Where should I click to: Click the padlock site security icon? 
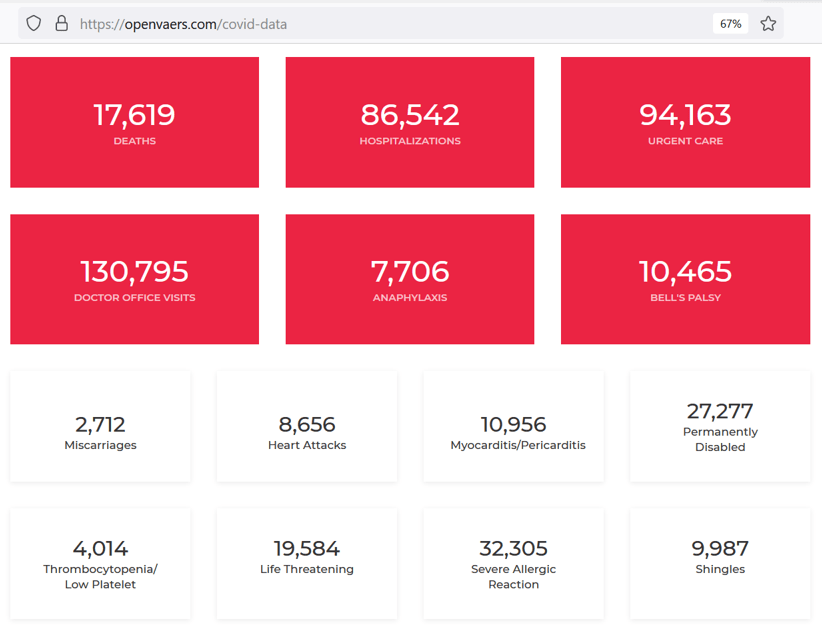[x=61, y=23]
